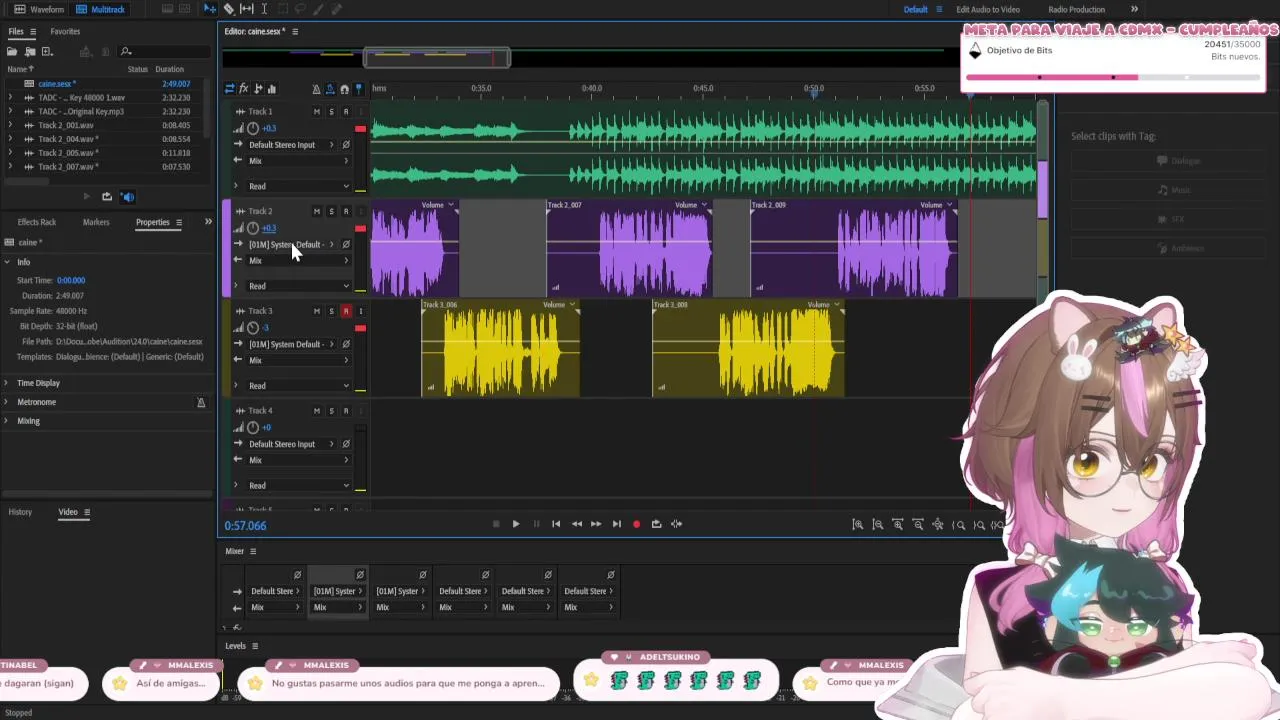Collapse the Info section in Properties
Screen dimensions: 1280x720
(8, 262)
